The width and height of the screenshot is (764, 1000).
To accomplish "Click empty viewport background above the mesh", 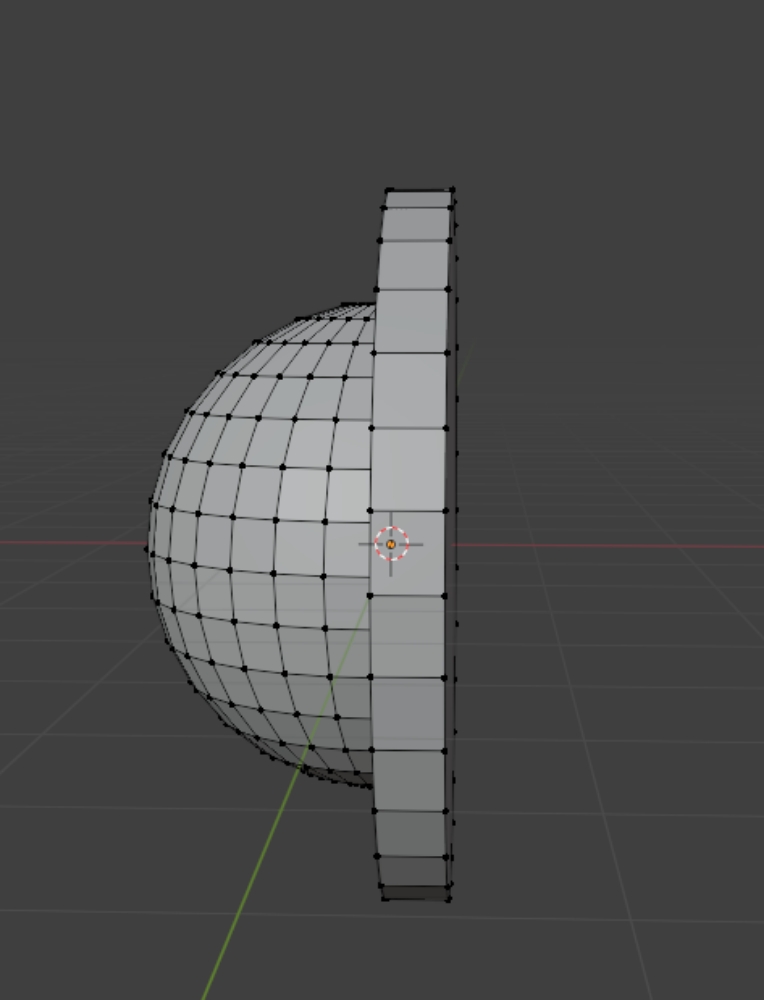I will (x=380, y=90).
